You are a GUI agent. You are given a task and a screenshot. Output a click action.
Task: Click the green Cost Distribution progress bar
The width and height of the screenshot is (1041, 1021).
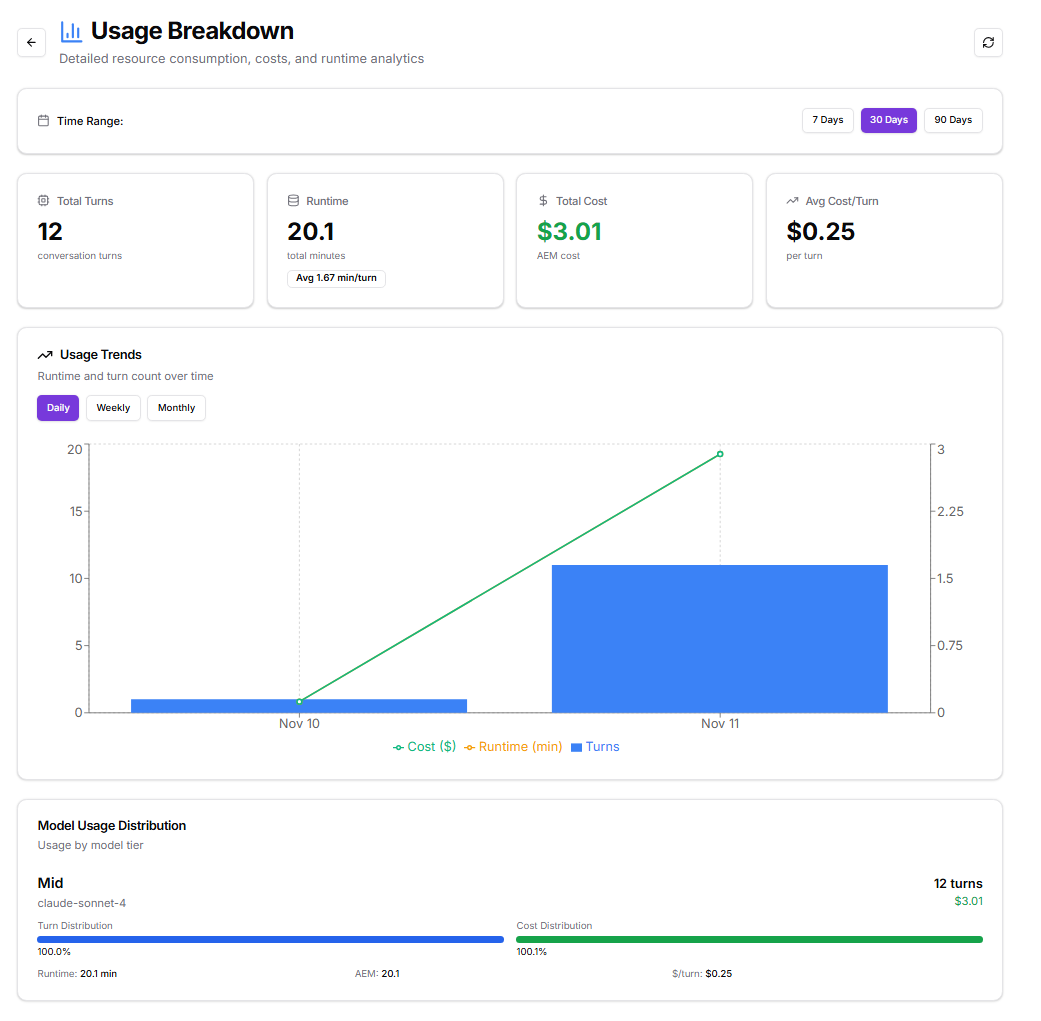pyautogui.click(x=749, y=939)
